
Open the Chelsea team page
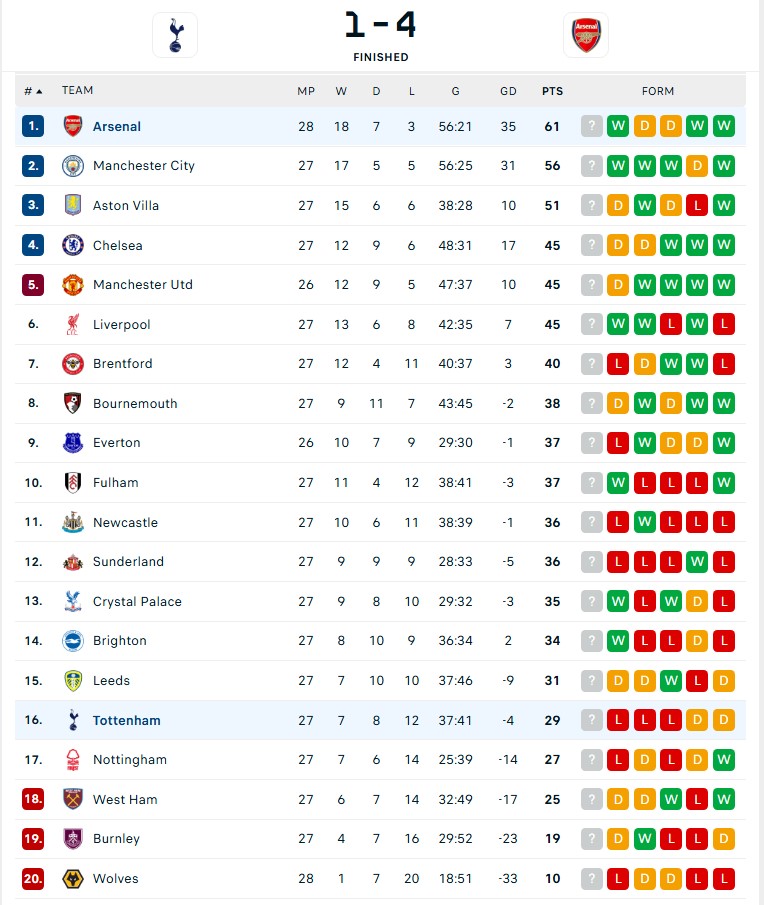pos(118,245)
